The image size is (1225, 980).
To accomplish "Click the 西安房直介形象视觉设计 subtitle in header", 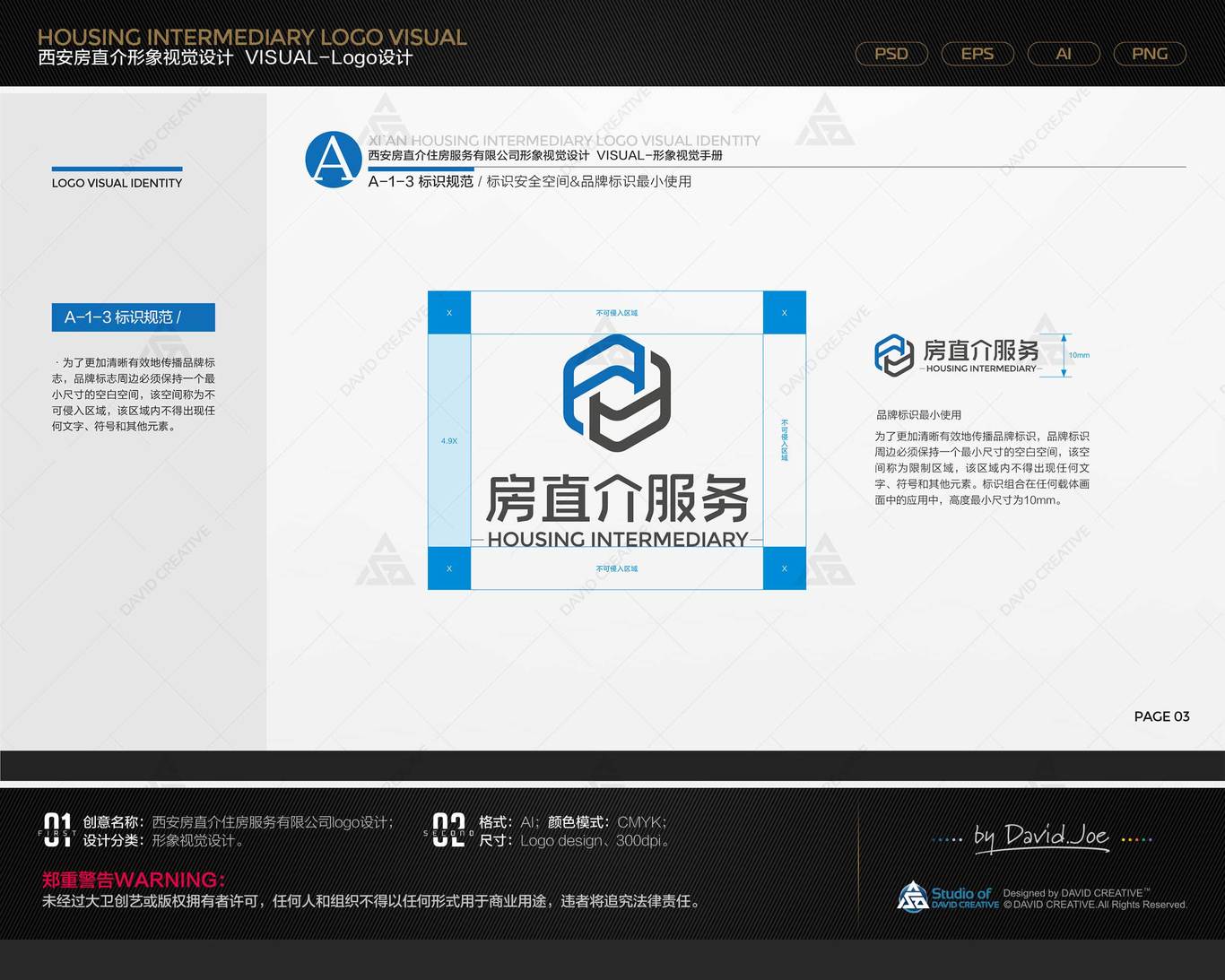I will click(135, 58).
